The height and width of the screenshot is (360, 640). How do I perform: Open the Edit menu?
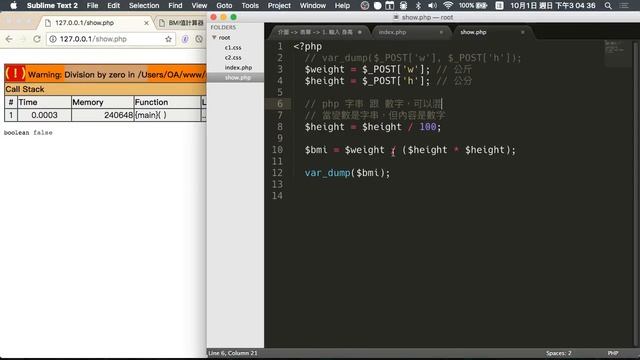113,5
